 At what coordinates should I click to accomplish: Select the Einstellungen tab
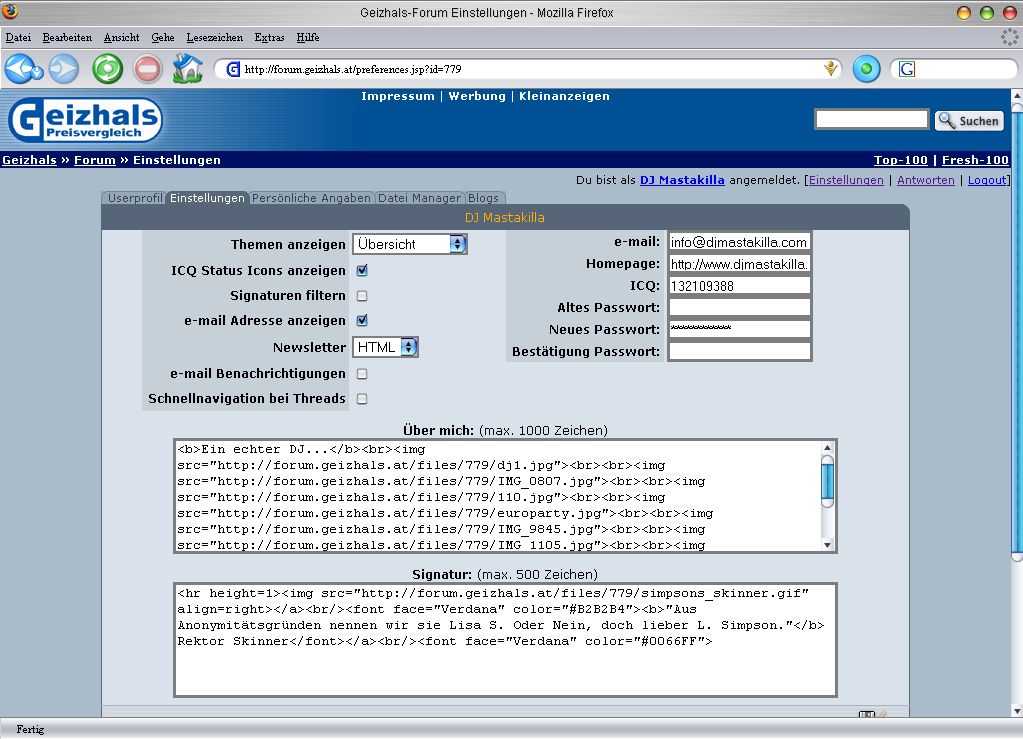(207, 198)
